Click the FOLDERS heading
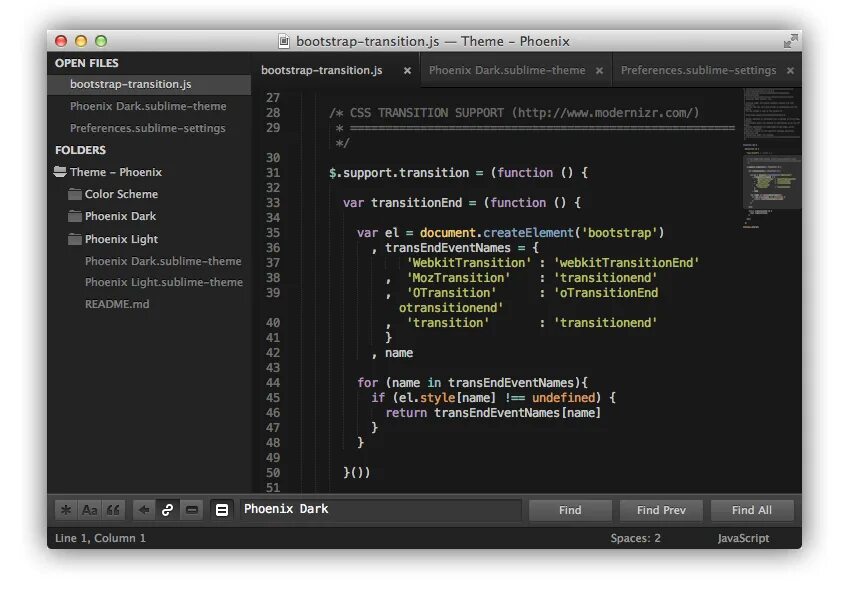Screen dimensions: 850x593 click(x=80, y=150)
